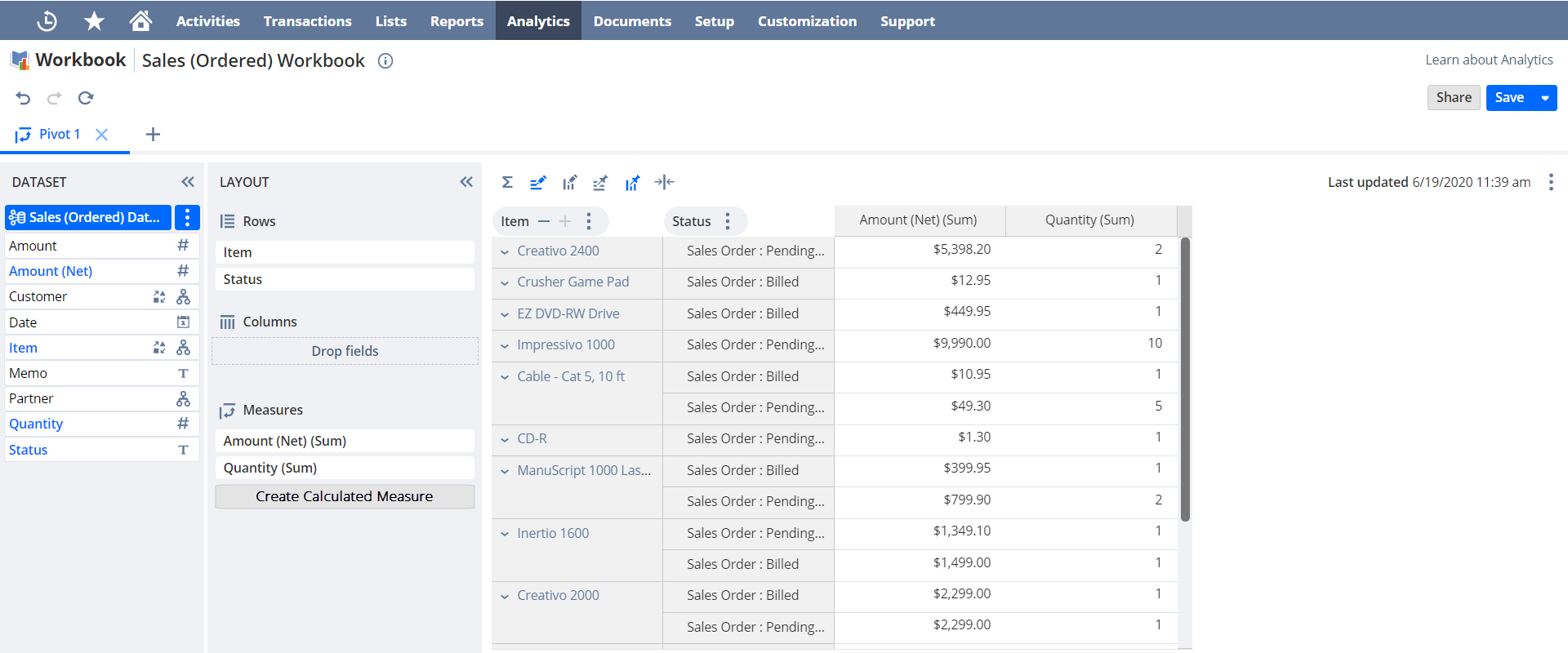The width and height of the screenshot is (1568, 653).
Task: Collapse the Crusher Game Pad row
Action: click(505, 282)
